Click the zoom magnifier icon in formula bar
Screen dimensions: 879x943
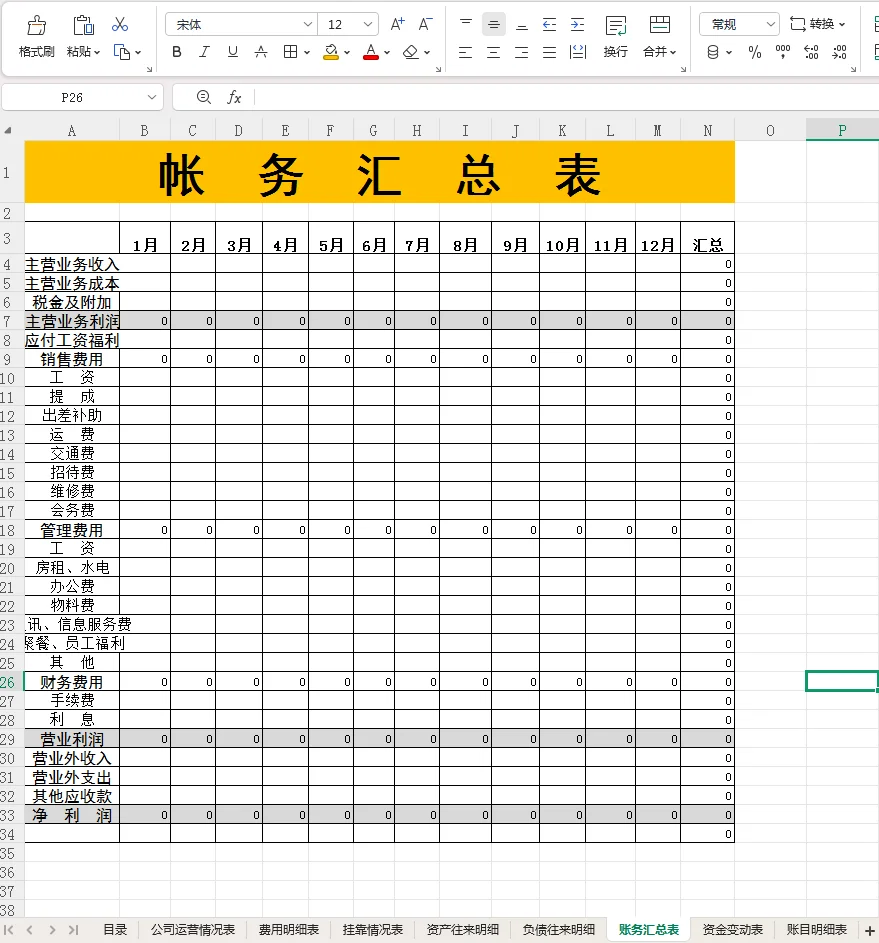204,97
